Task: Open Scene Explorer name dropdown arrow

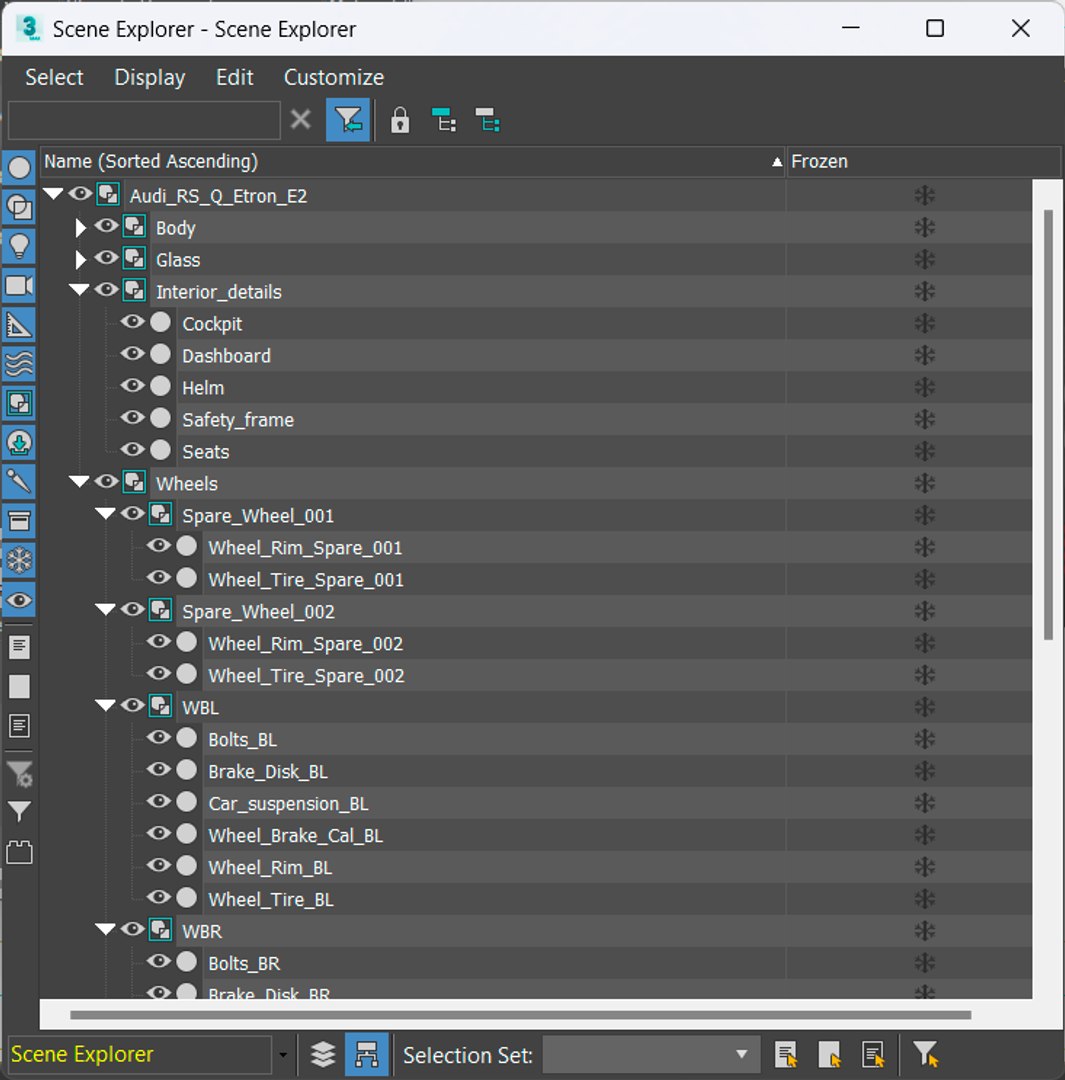Action: click(x=282, y=1055)
